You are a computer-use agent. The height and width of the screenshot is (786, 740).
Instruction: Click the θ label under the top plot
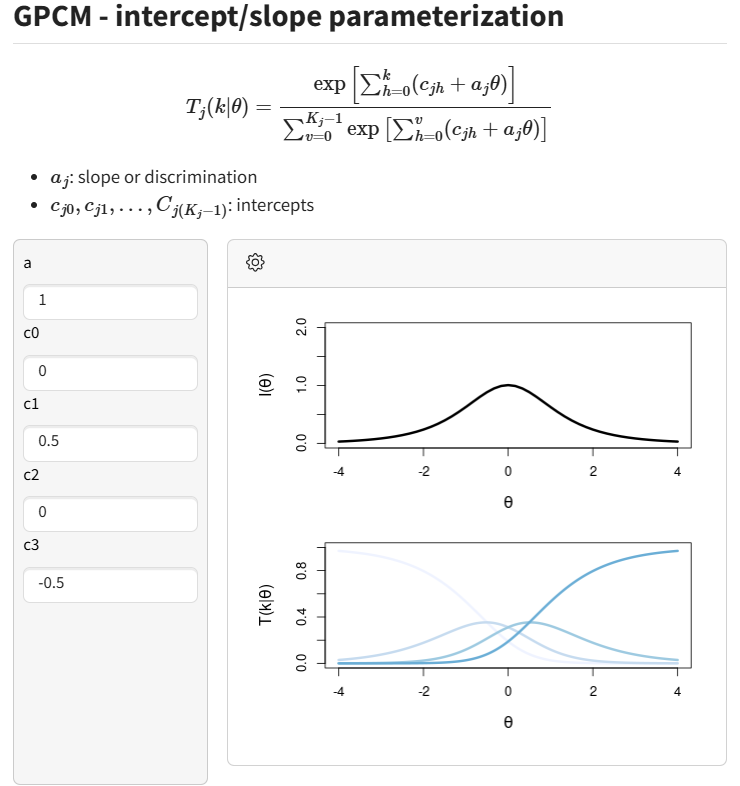508,502
